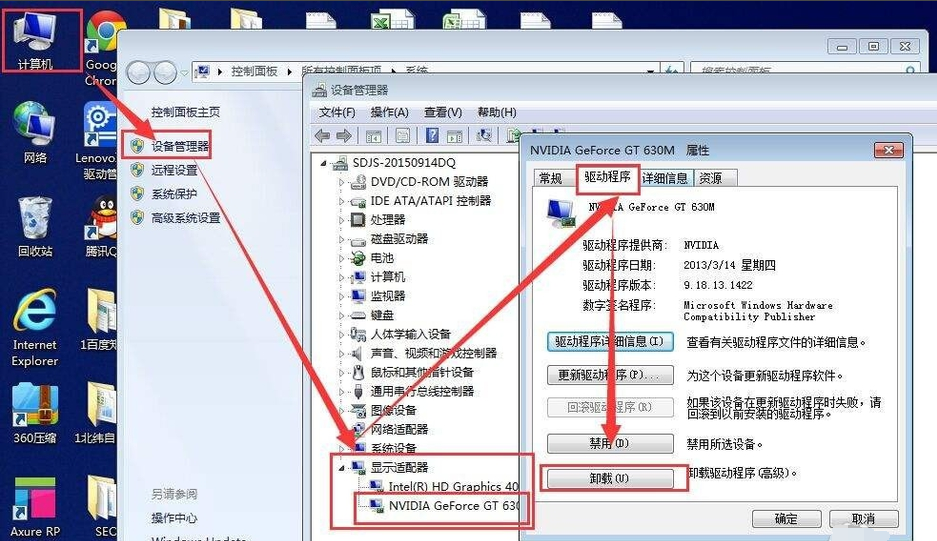
Task: Click the 更新驱动程序(P) button
Action: pos(609,375)
